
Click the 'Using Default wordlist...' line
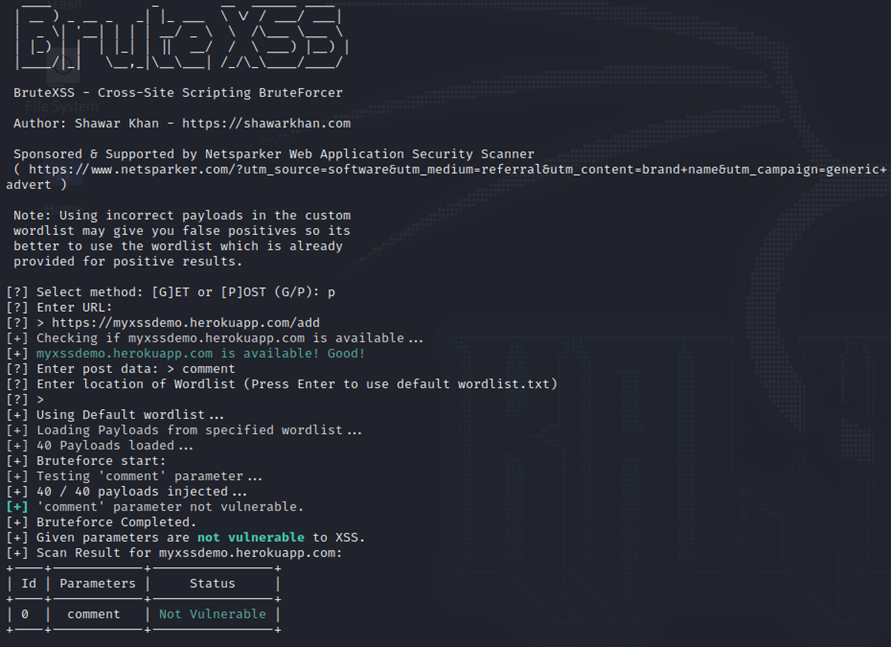tap(115, 415)
